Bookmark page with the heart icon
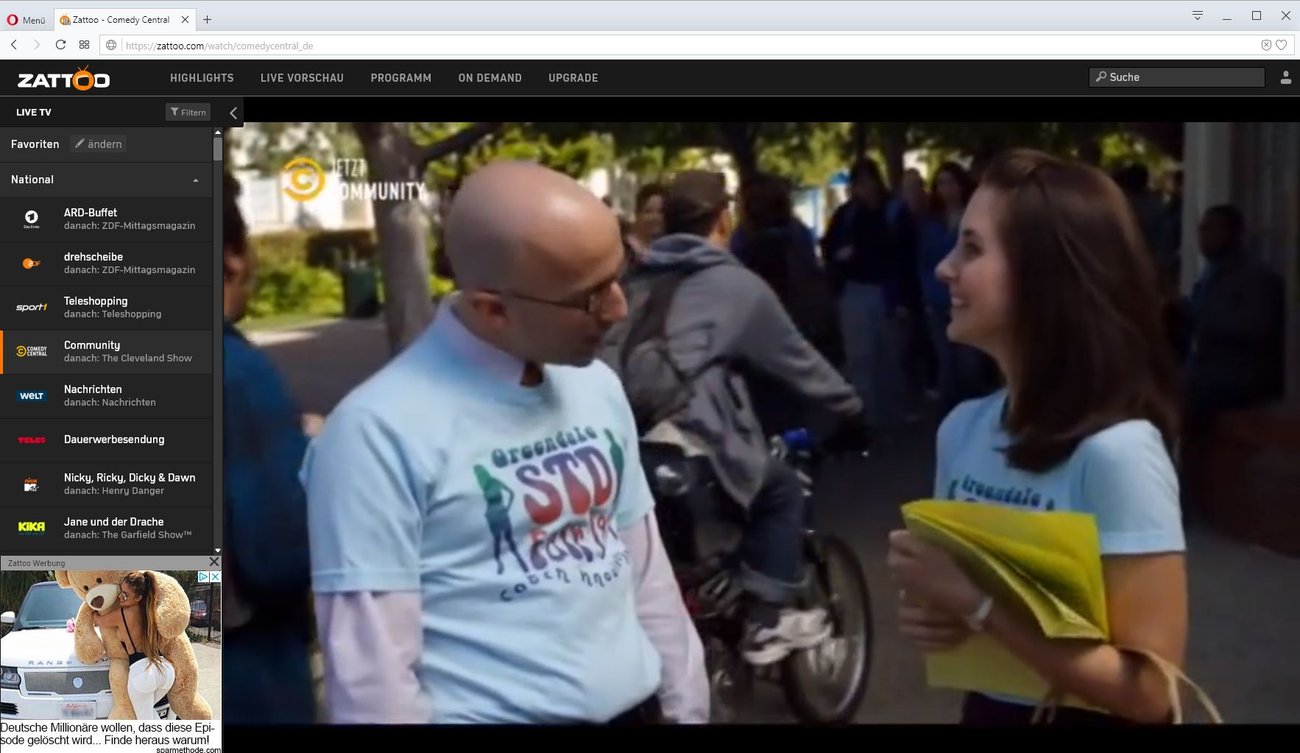Screen dimensions: 1300x753 (1281, 45)
